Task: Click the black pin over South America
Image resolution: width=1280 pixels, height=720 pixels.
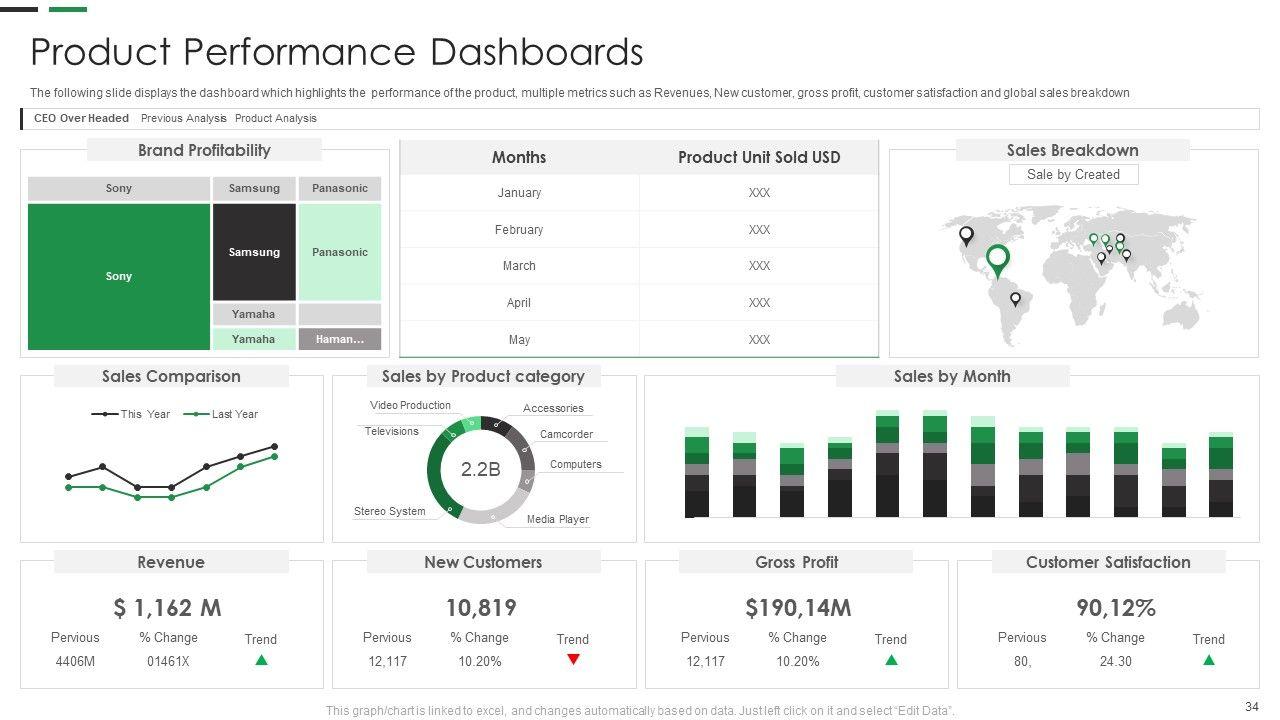Action: [x=1016, y=298]
